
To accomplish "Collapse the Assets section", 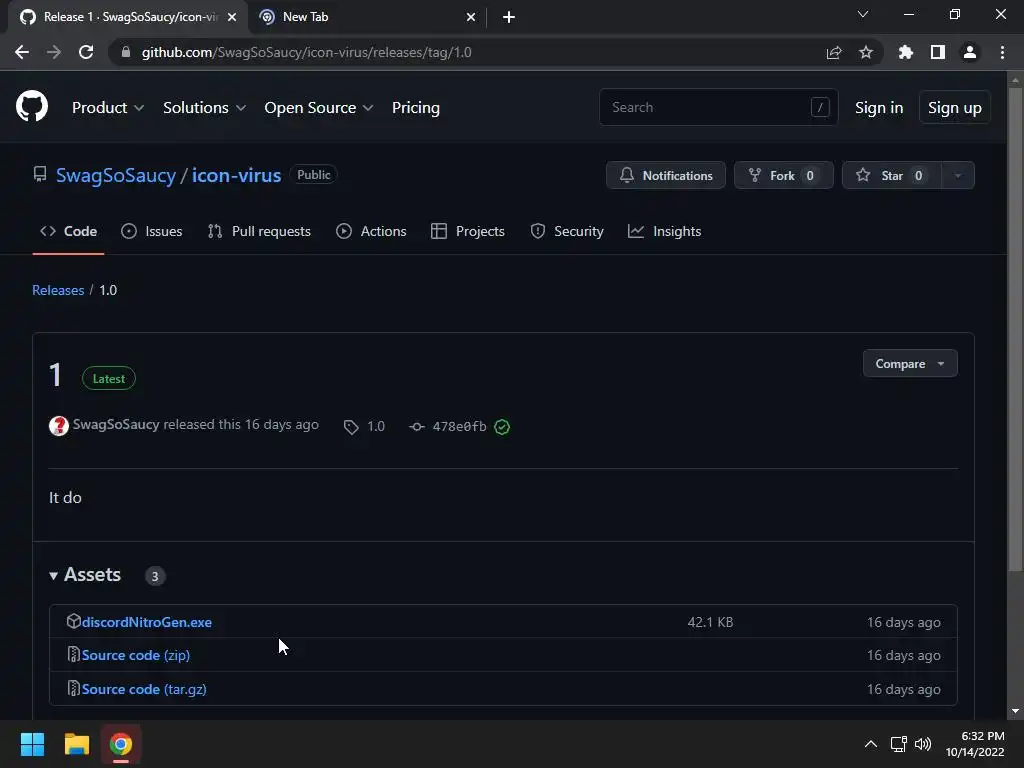I will coord(85,575).
